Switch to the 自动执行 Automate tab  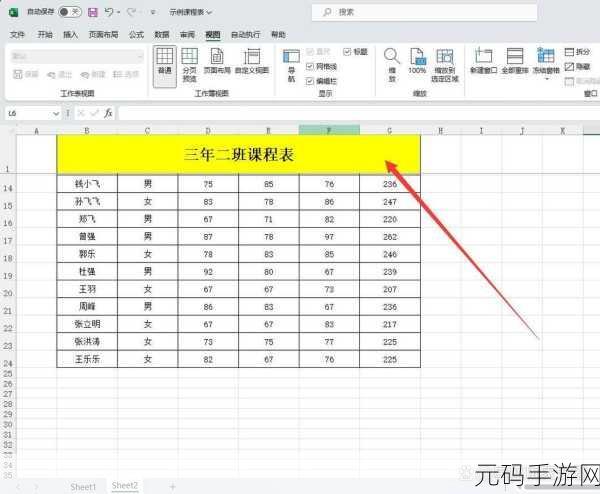tap(246, 35)
